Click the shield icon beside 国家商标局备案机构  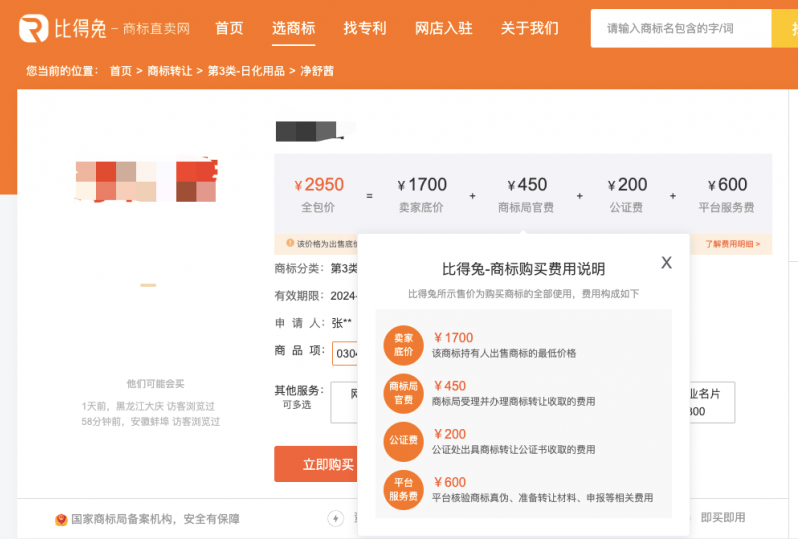(x=61, y=520)
